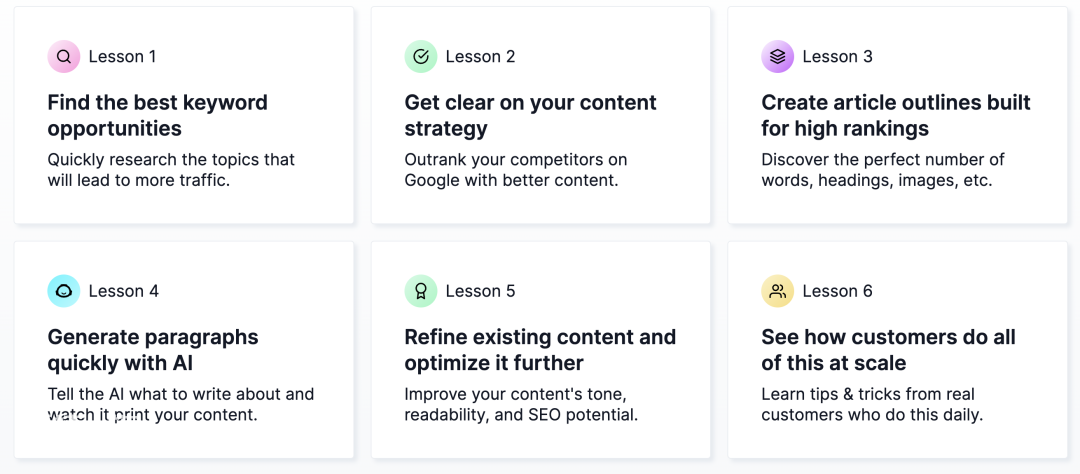
Task: Open 'See how customers do all of this at scale'
Action: 889,350
